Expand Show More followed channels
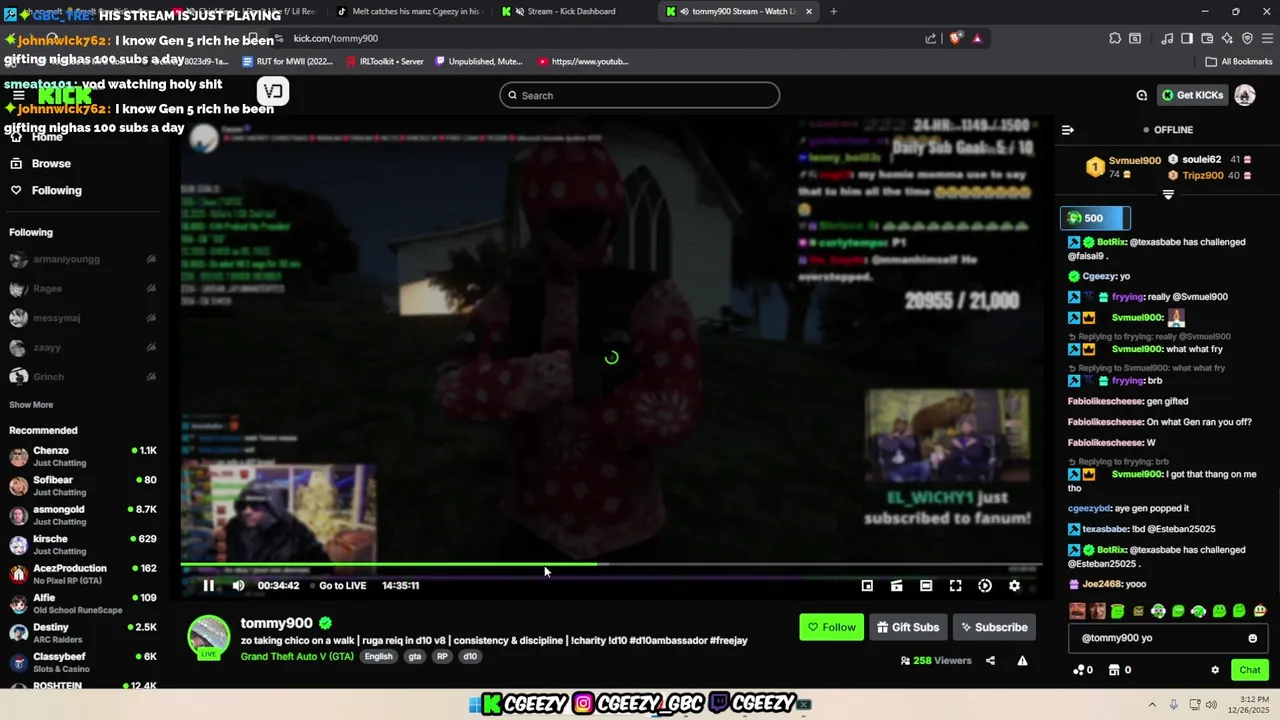1280x720 pixels. coord(31,405)
